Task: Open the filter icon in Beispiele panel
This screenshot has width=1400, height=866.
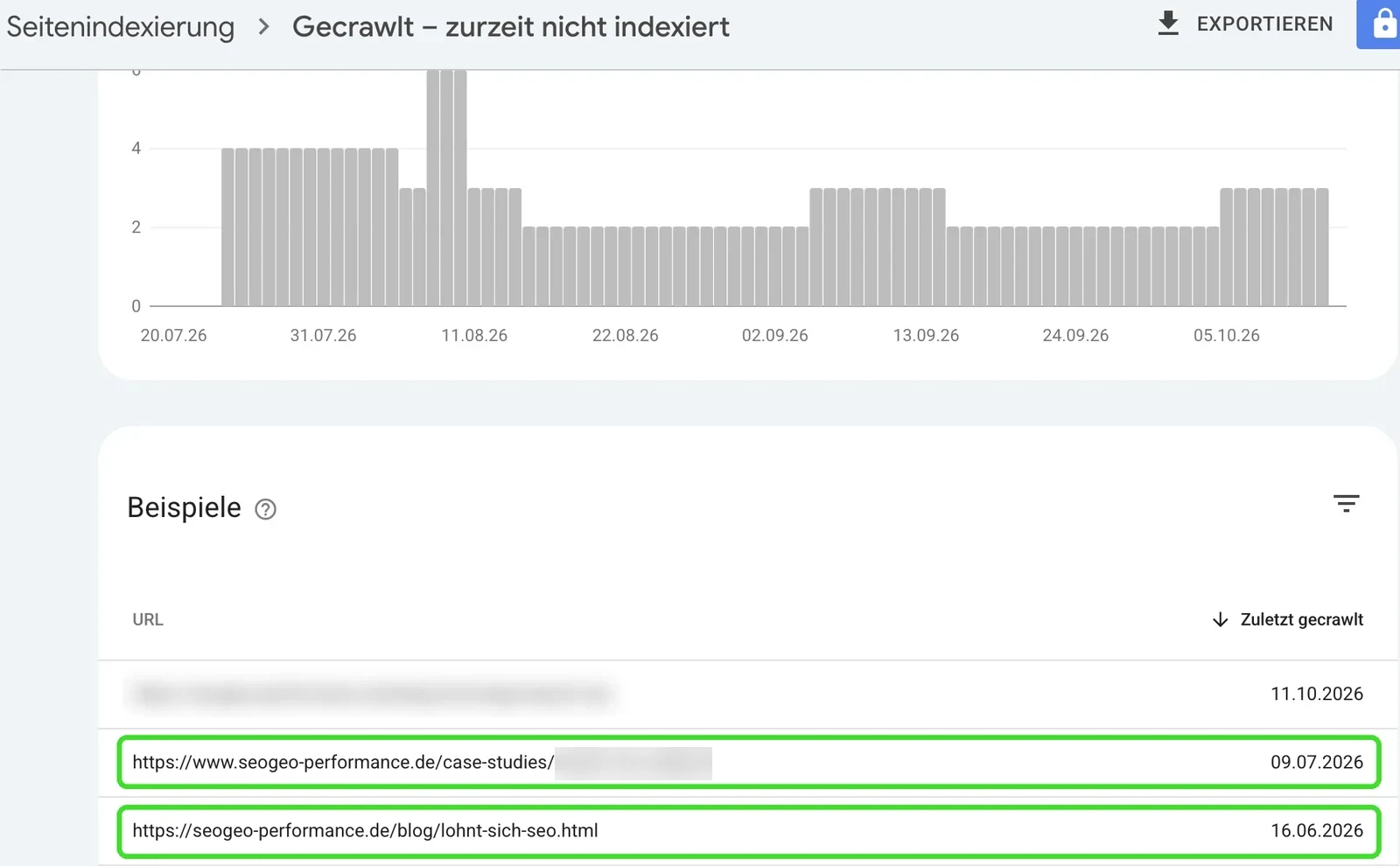Action: [x=1346, y=503]
